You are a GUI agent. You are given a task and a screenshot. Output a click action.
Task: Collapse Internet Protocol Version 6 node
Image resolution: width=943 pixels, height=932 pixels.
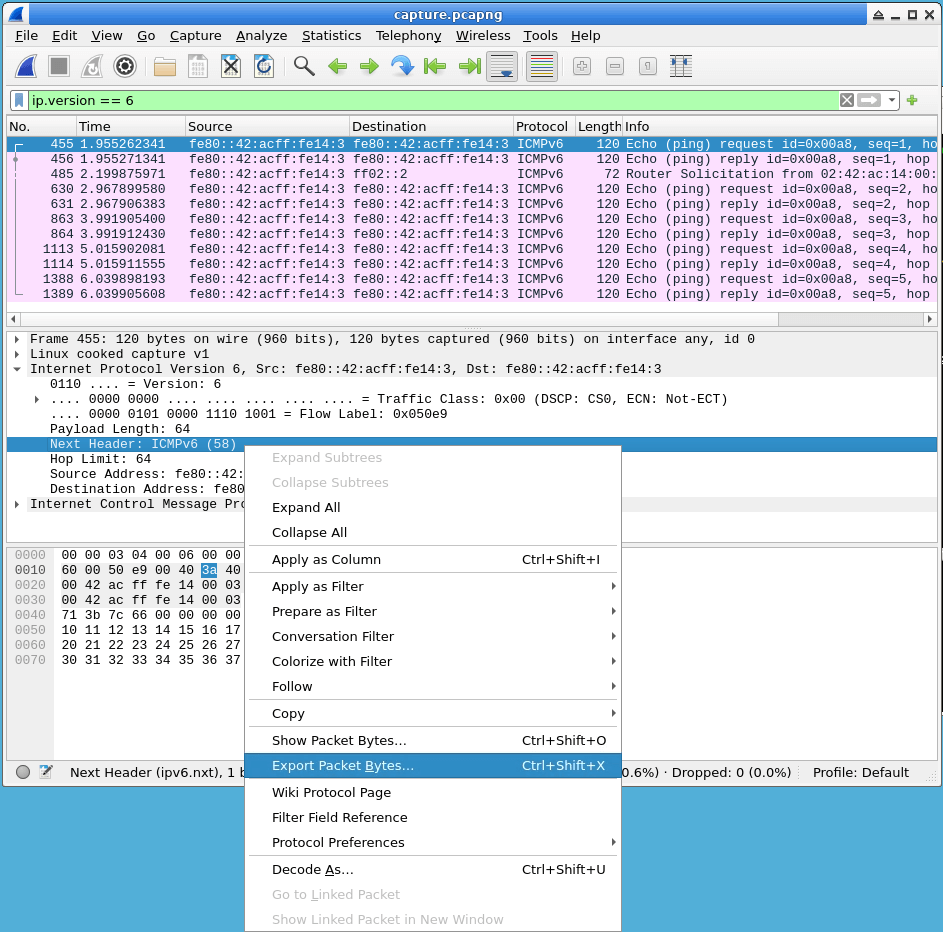17,369
